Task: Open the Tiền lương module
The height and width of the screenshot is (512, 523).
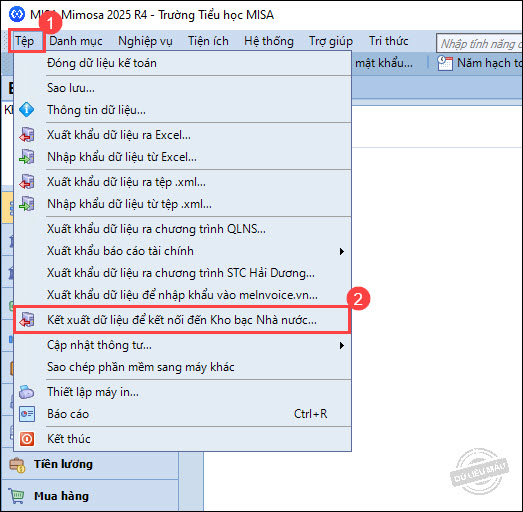Action: click(90, 464)
